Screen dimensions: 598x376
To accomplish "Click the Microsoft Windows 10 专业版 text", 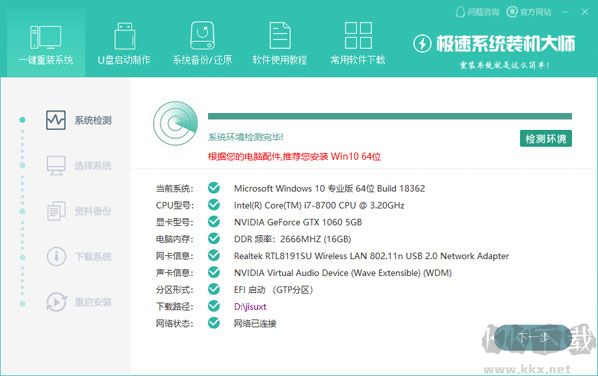I will click(x=329, y=188).
